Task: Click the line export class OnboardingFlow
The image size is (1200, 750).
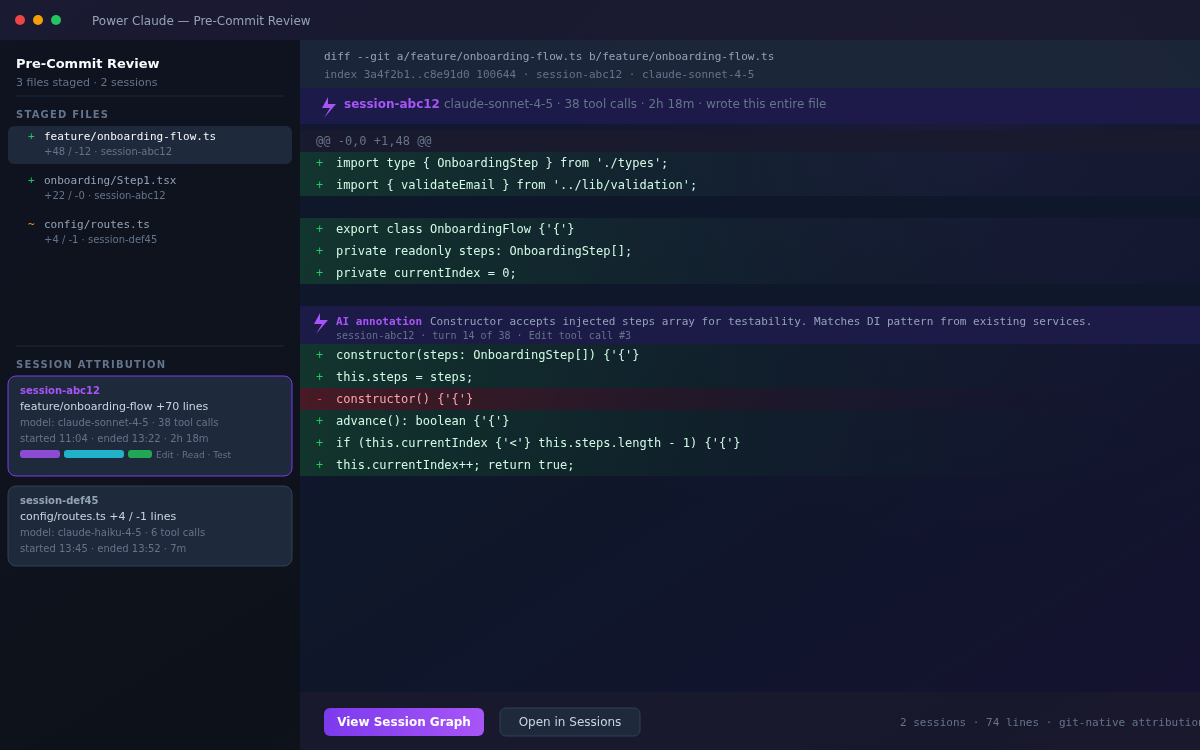Action: click(750, 229)
